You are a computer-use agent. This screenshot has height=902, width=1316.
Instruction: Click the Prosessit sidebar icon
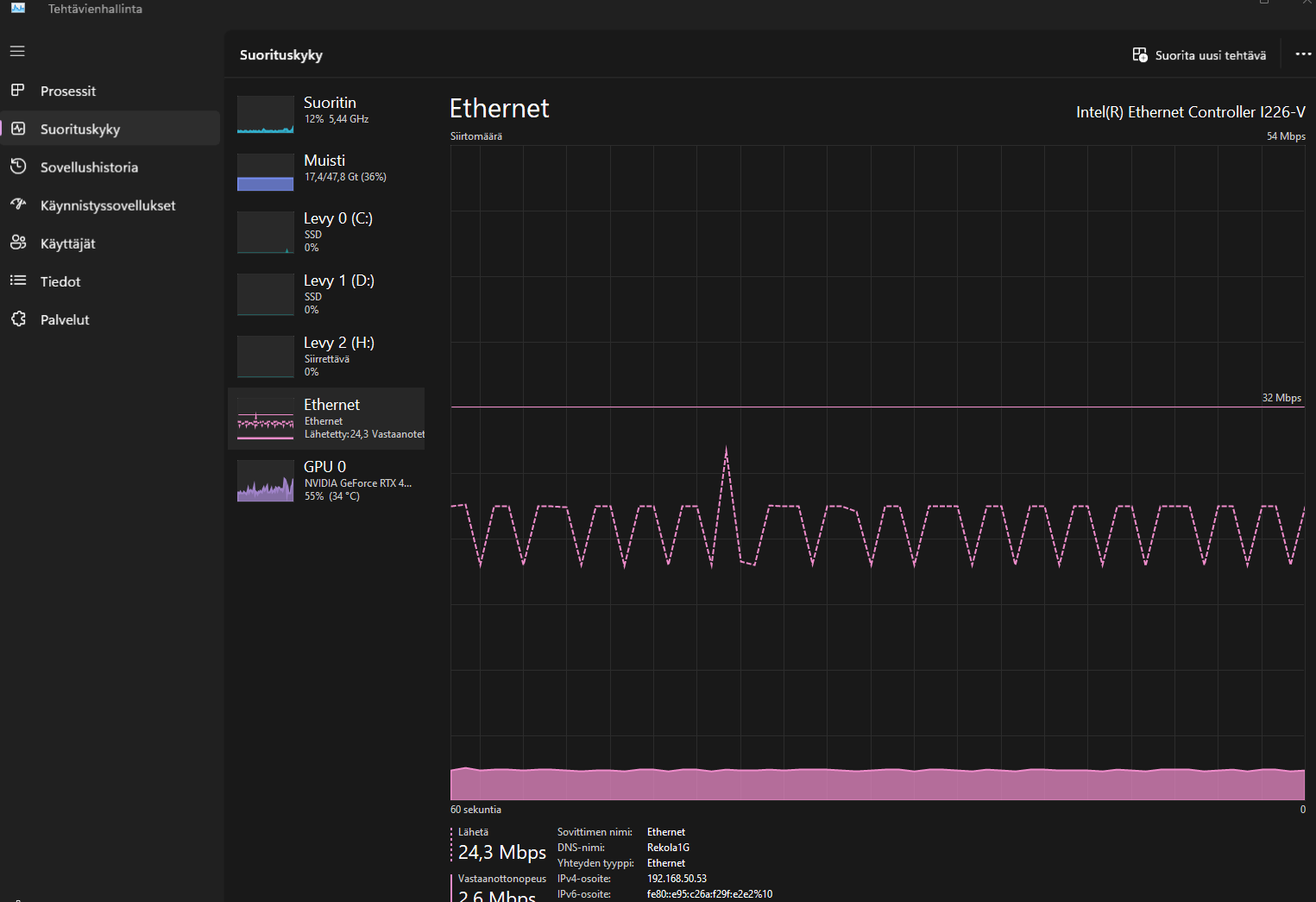(x=17, y=91)
